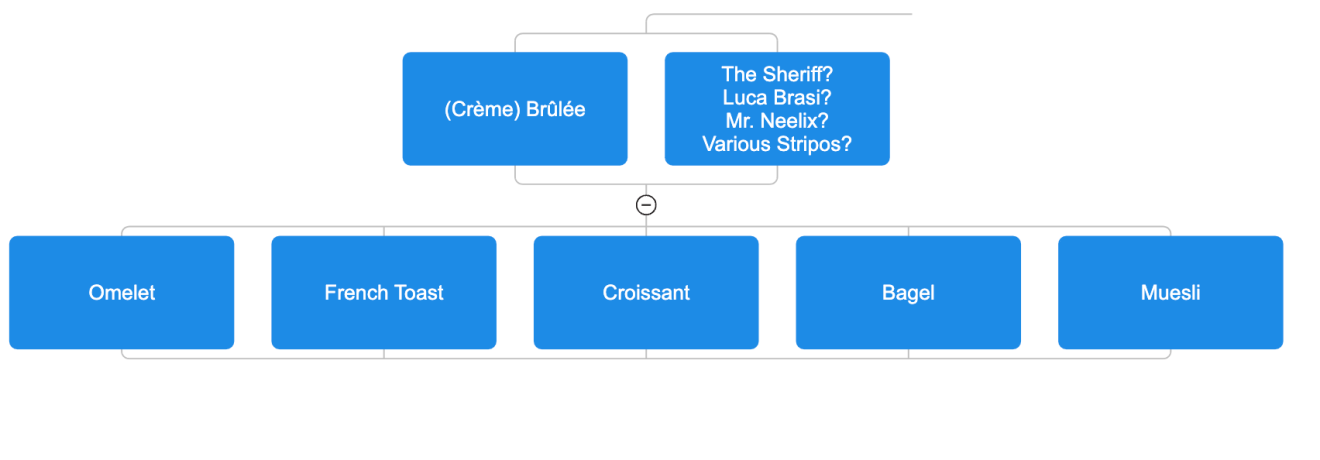The width and height of the screenshot is (1320, 460).
Task: Click the Croissant box
Action: tap(646, 293)
